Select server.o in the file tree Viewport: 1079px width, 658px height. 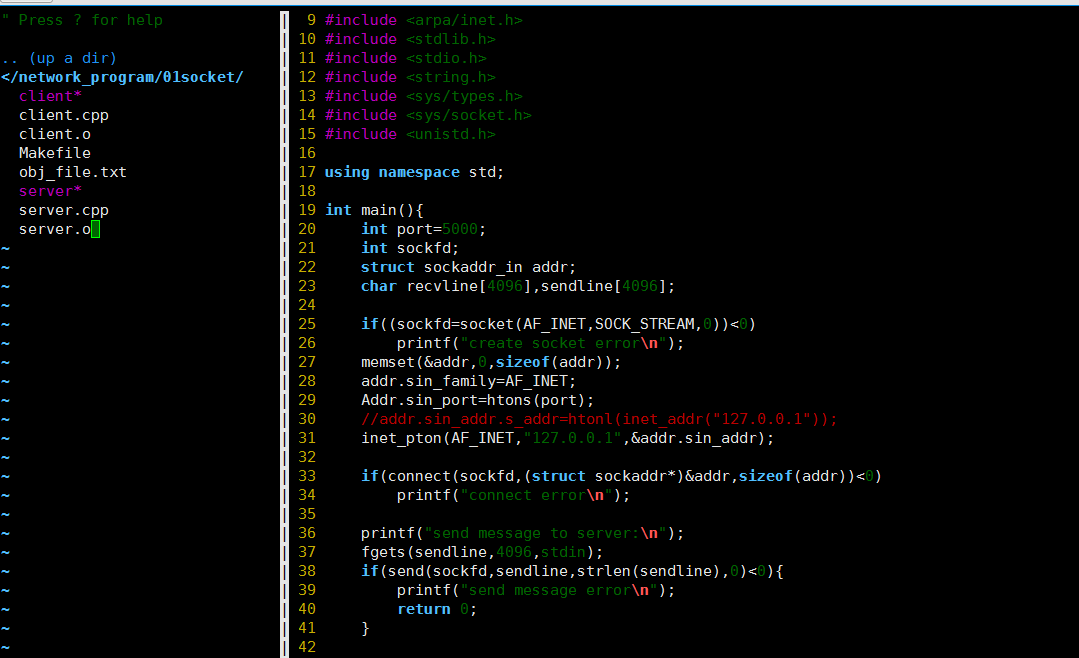tap(55, 229)
